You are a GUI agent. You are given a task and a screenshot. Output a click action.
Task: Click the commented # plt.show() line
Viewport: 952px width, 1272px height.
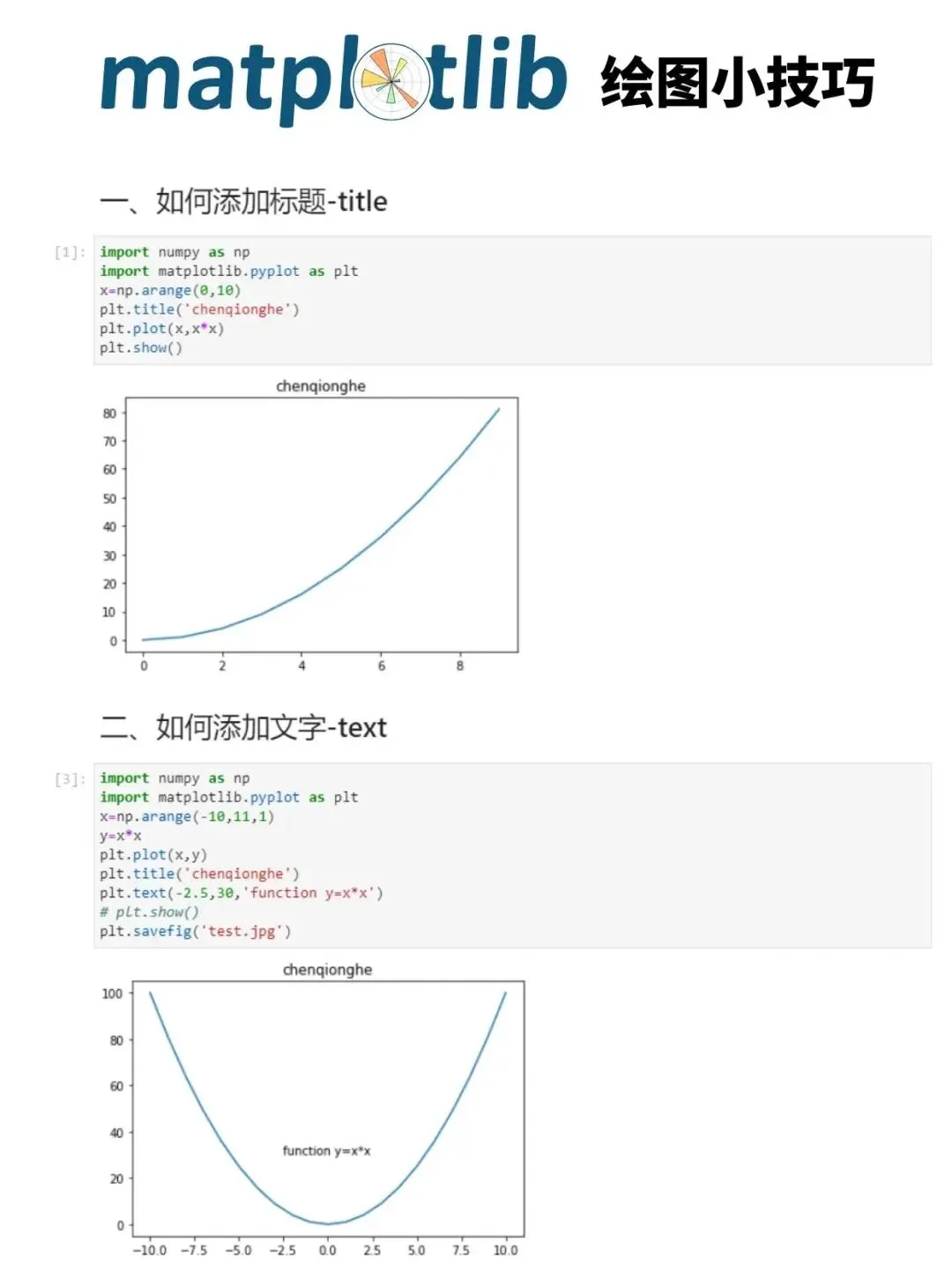pyautogui.click(x=149, y=912)
